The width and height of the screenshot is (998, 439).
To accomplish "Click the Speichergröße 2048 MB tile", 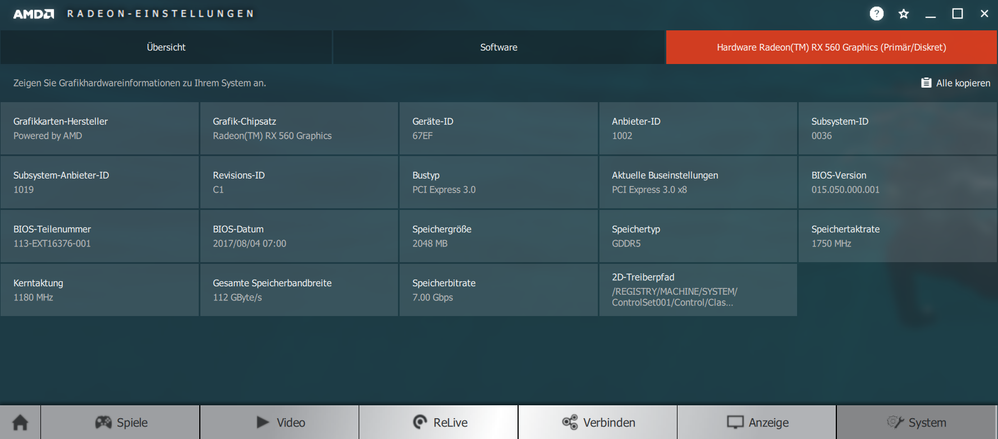I will pyautogui.click(x=498, y=236).
